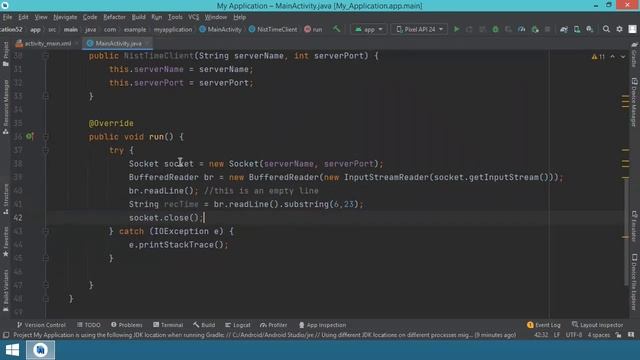Screen dimensions: 640x360
Task: Open Windows Start button
Action: coord(12,350)
